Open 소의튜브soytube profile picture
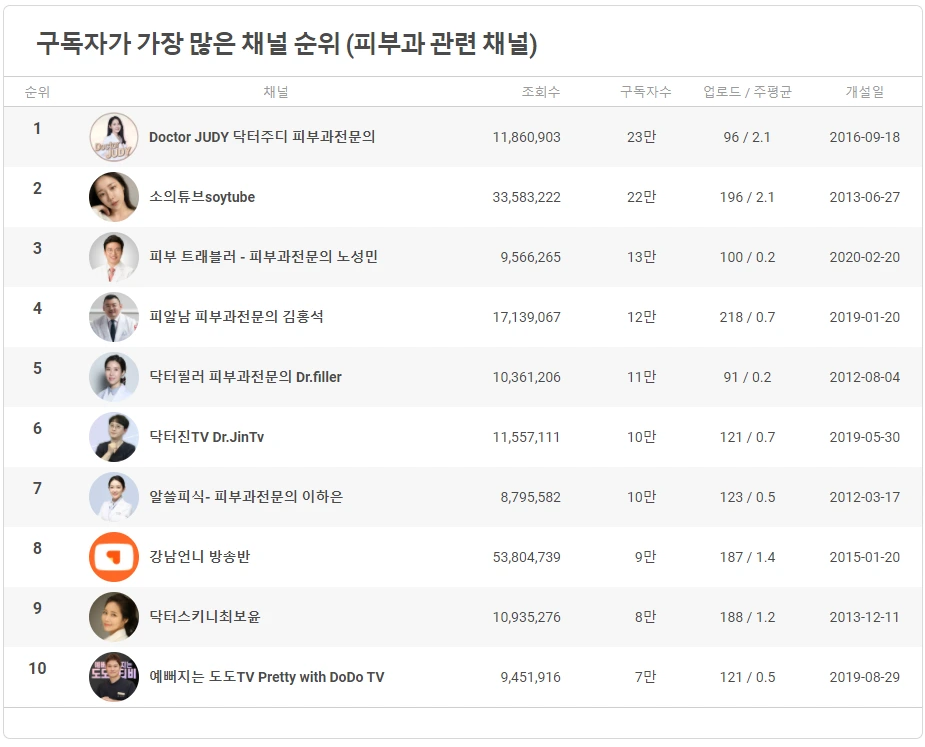The height and width of the screenshot is (747, 925). (114, 197)
